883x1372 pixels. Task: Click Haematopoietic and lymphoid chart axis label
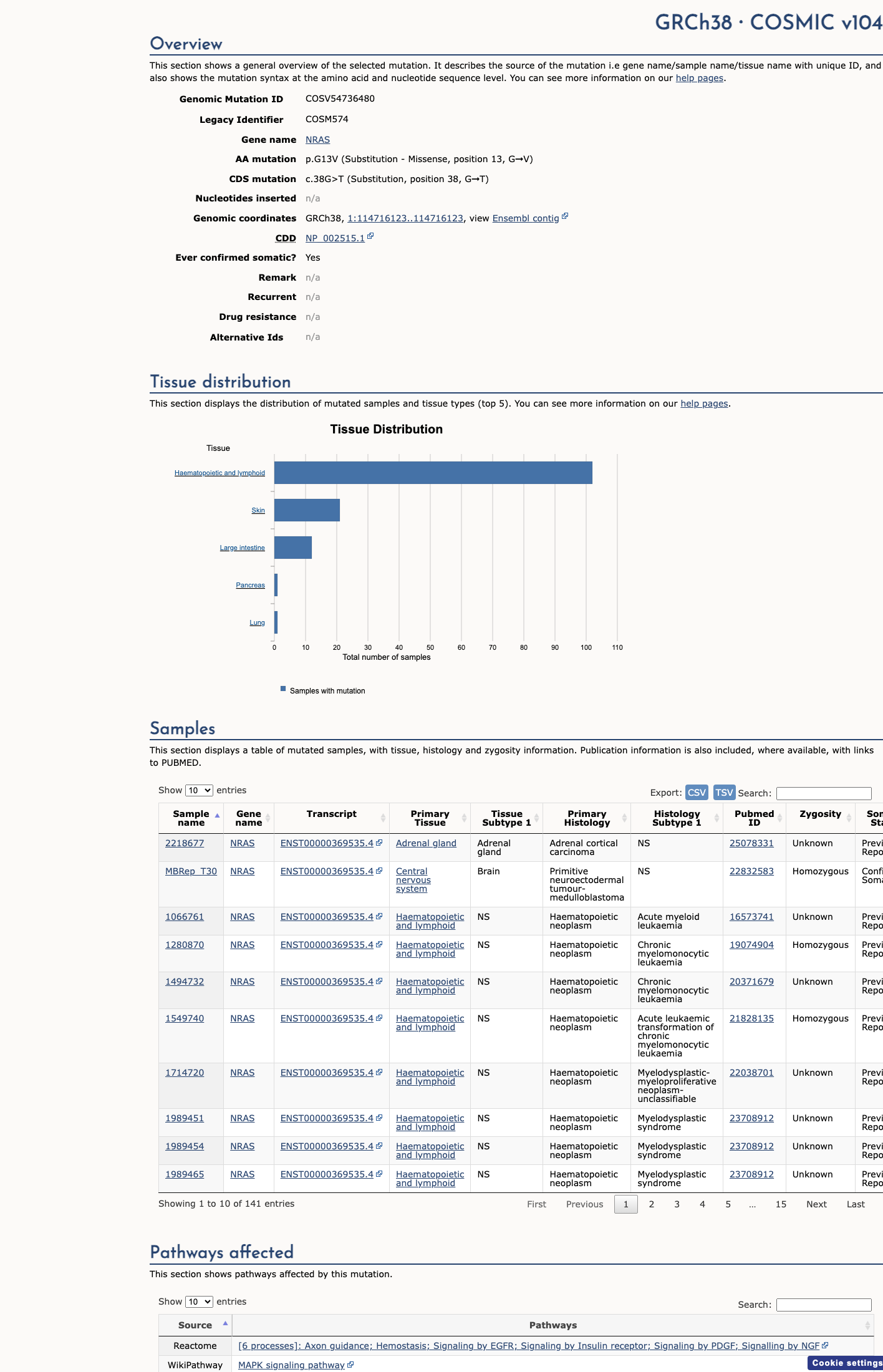pos(220,473)
